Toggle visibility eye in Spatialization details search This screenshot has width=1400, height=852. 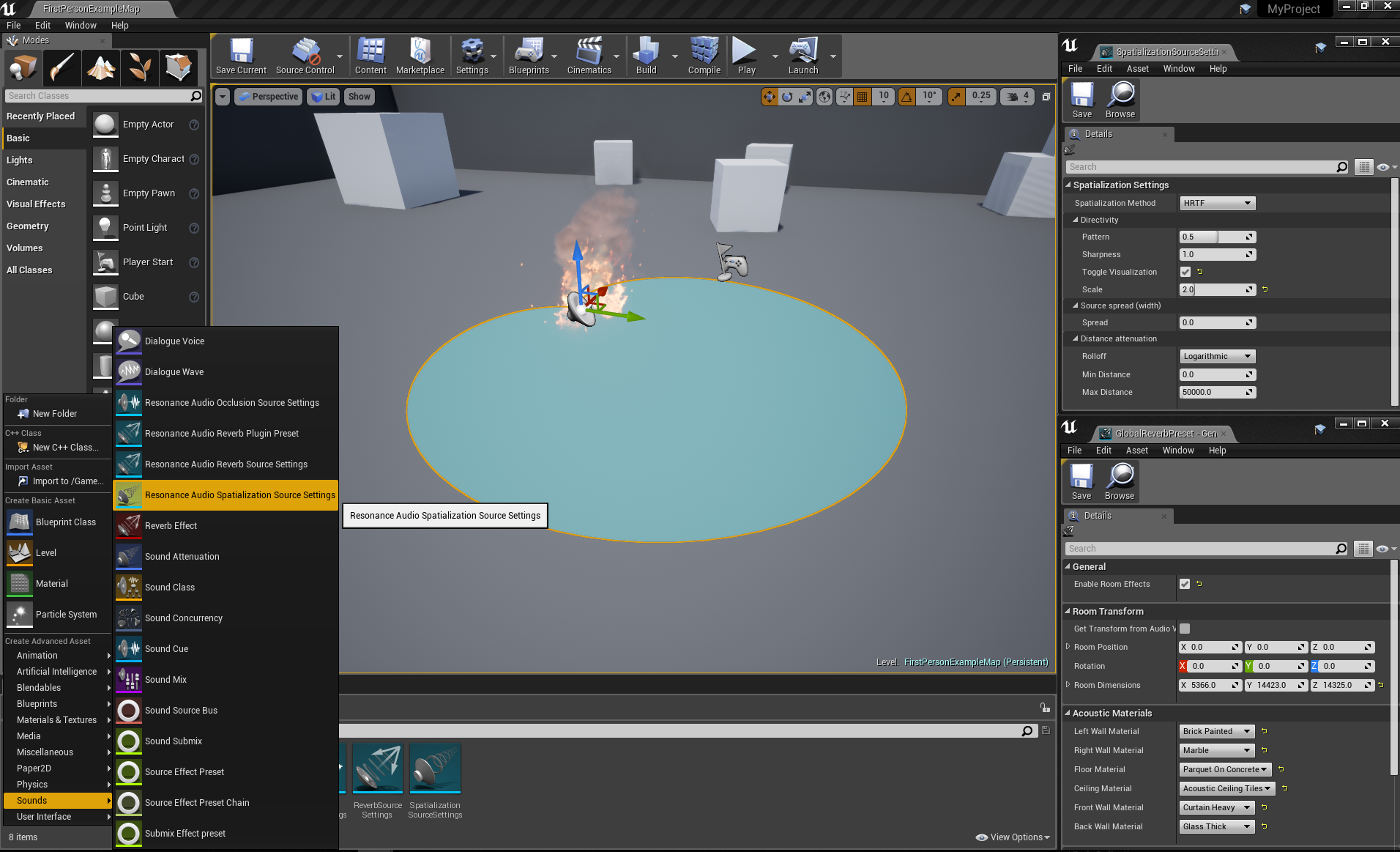1386,167
